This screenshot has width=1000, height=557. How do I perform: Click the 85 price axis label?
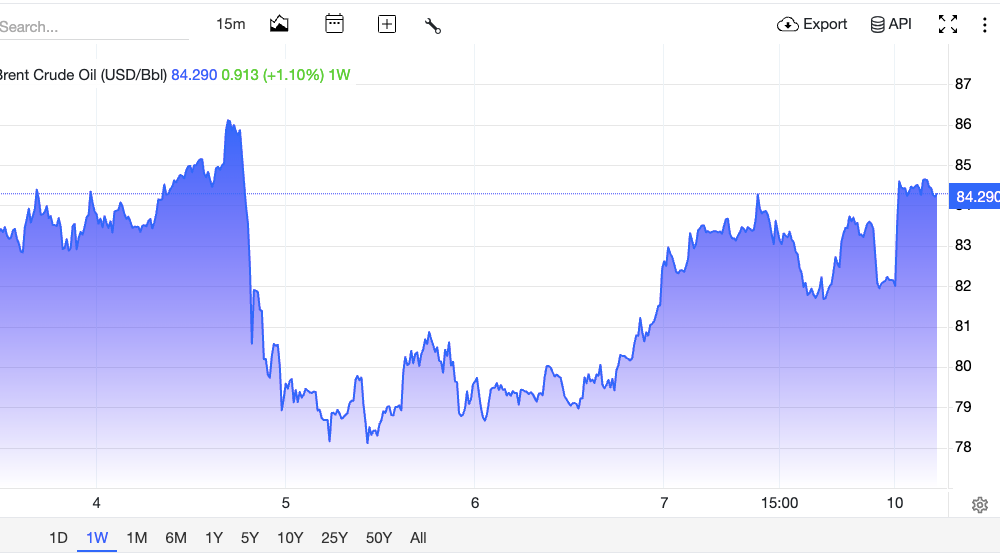click(963, 165)
